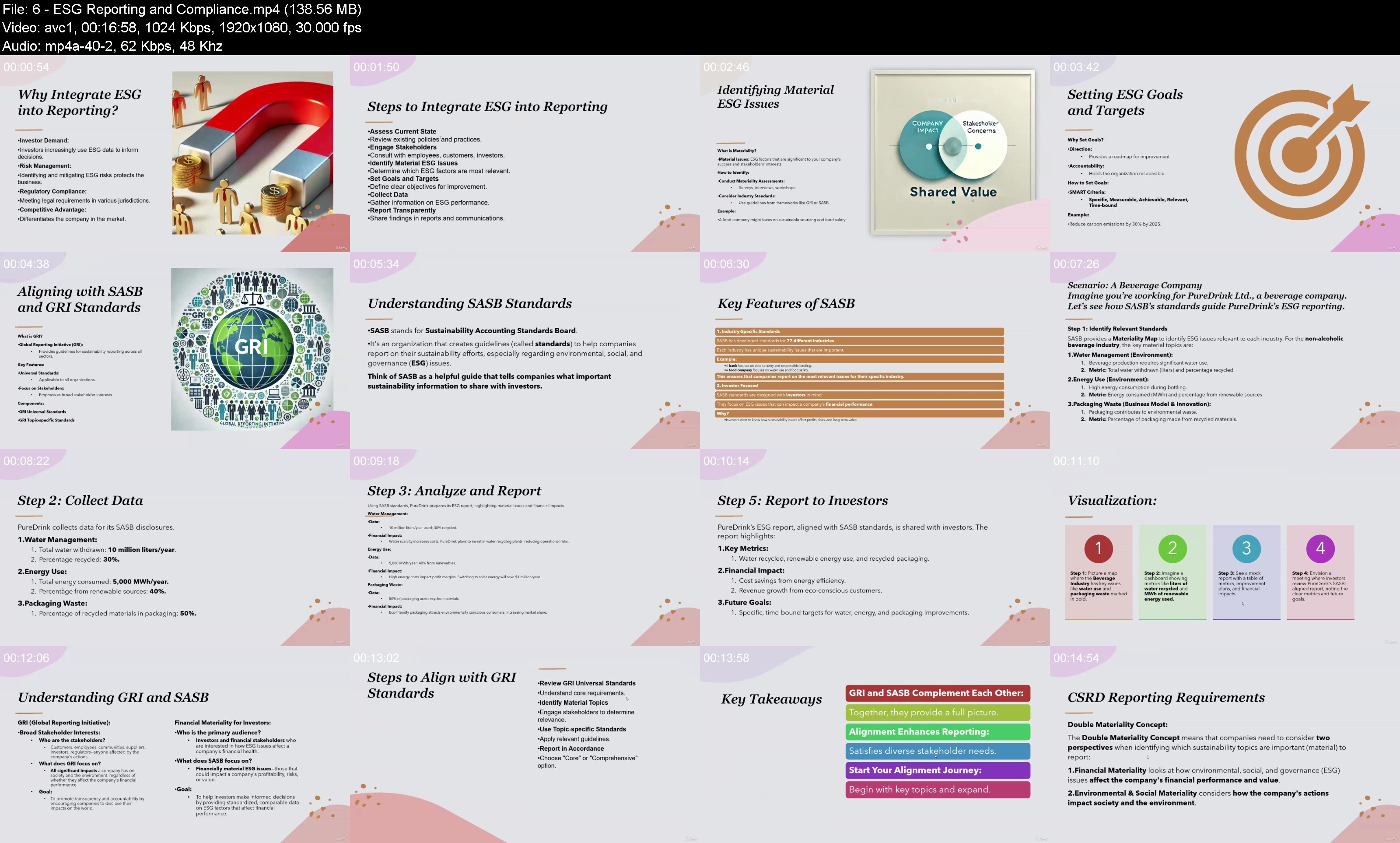The image size is (1400, 843).
Task: Open the 'Steps to Integrate ESG into Reporting' frame
Action: tap(525, 153)
